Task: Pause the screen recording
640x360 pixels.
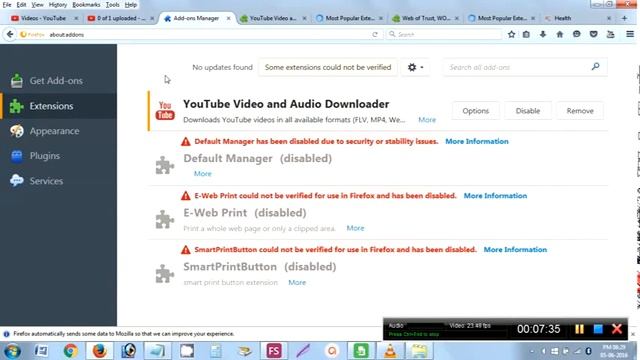Action: click(x=579, y=329)
